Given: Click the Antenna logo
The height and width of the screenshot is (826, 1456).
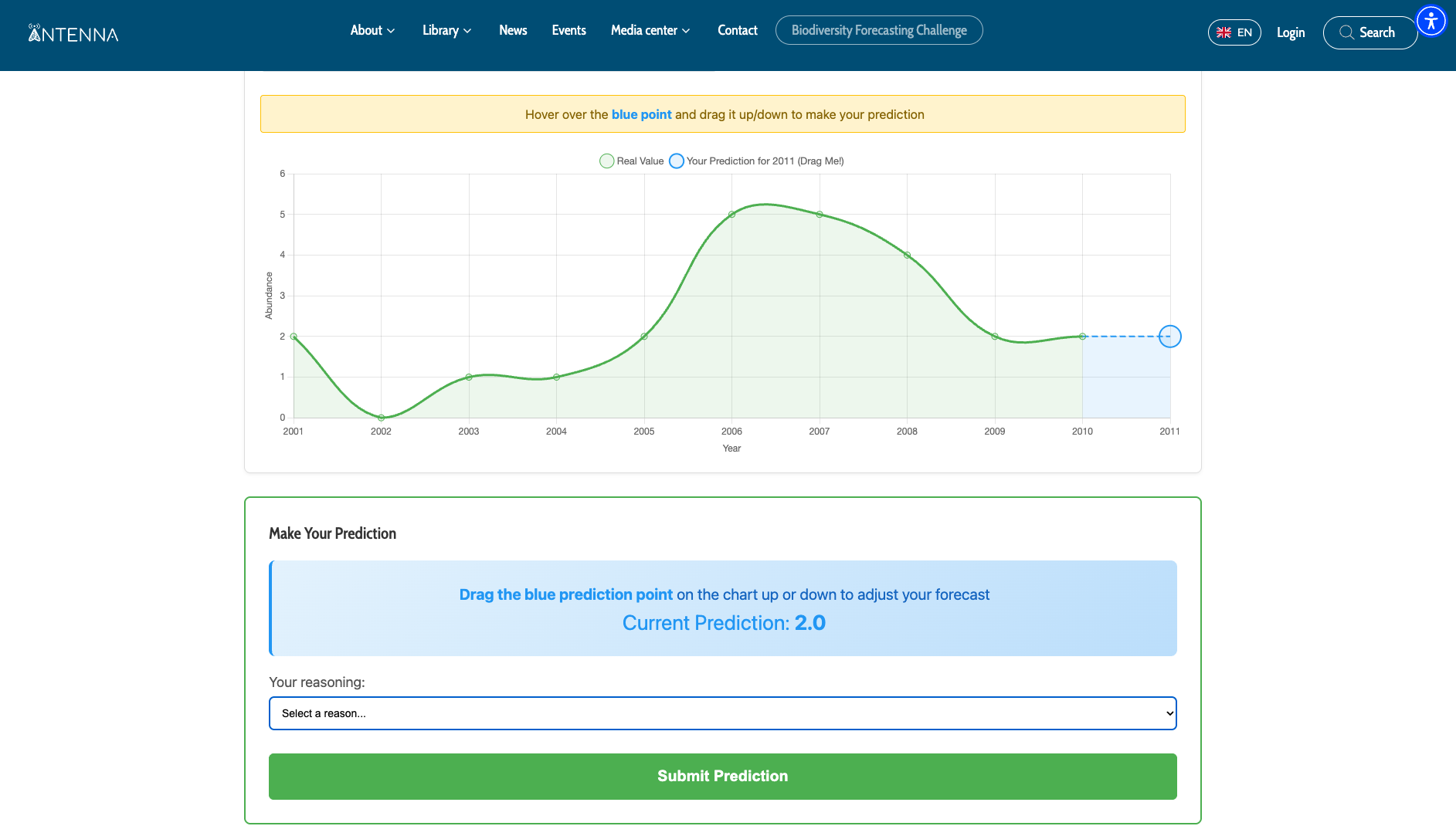Looking at the screenshot, I should [73, 33].
